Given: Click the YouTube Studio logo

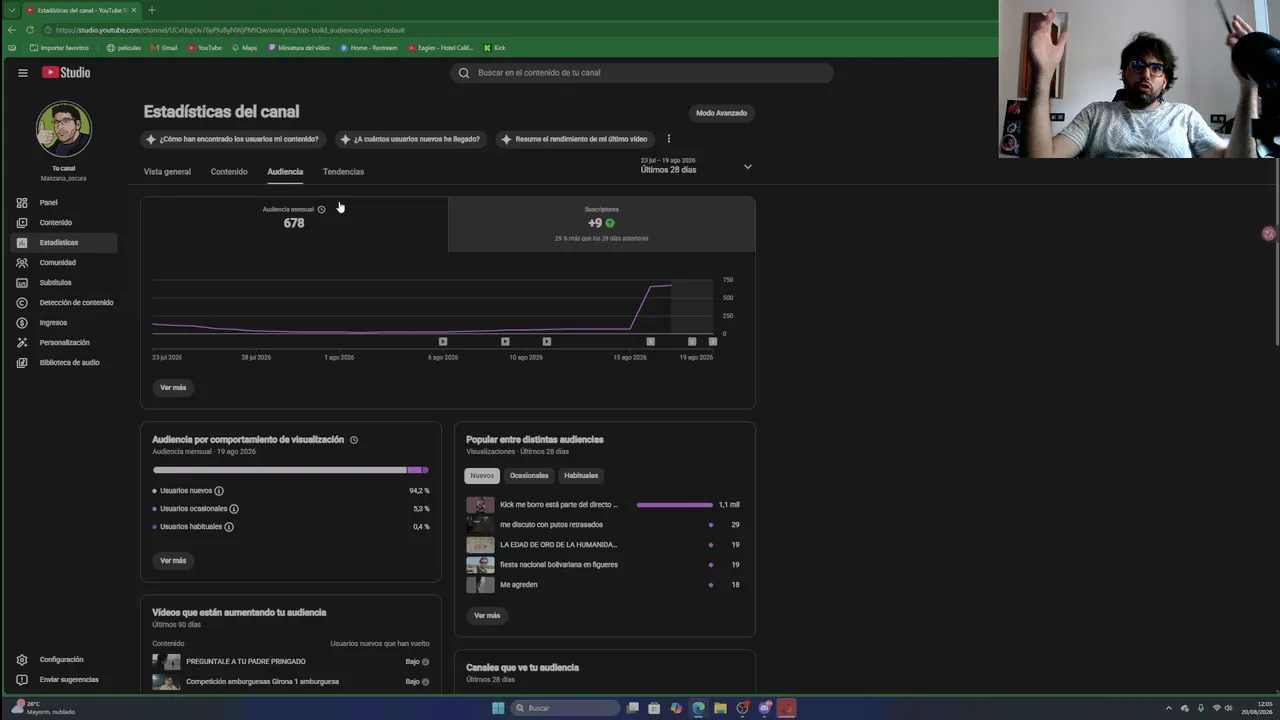Looking at the screenshot, I should (x=66, y=72).
